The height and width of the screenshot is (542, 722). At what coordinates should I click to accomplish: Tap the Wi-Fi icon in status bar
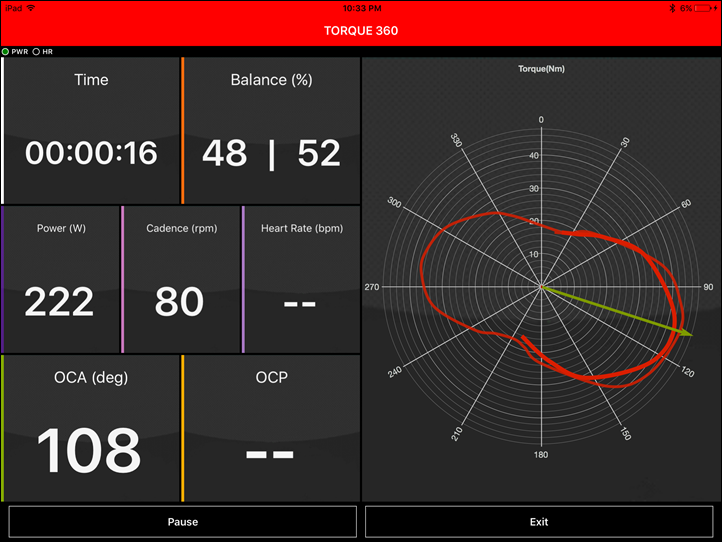coord(31,8)
